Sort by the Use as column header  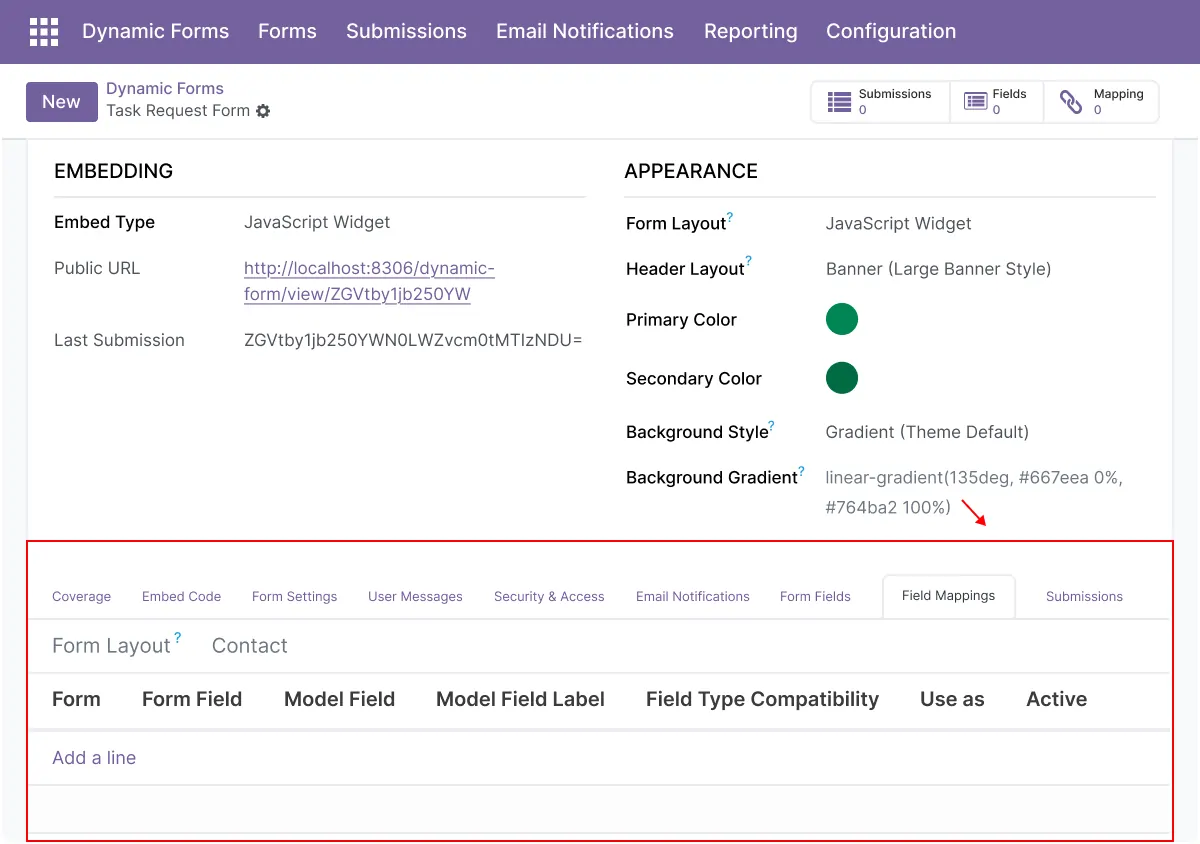(952, 700)
